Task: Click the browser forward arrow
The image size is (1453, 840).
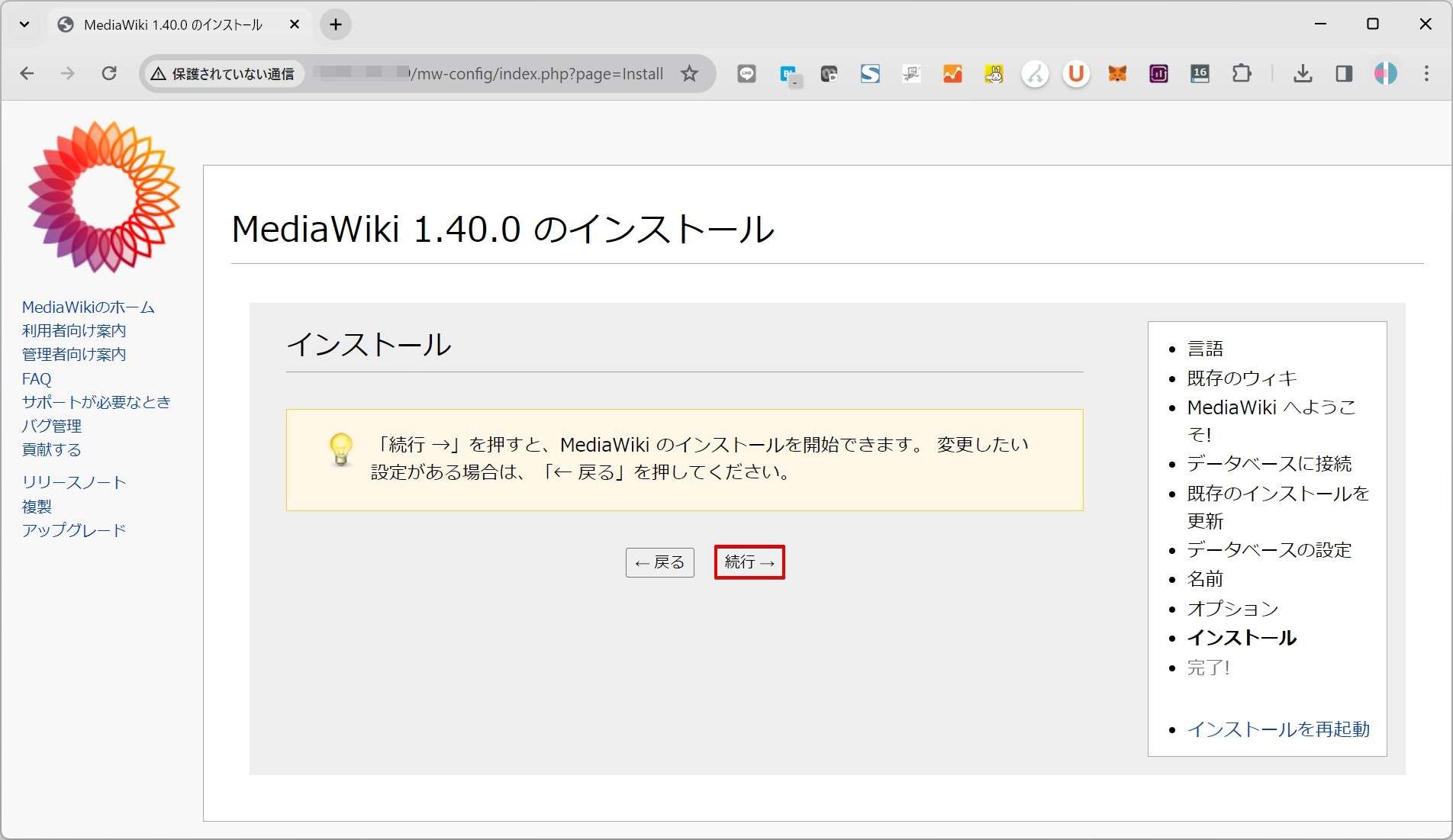Action: click(68, 73)
